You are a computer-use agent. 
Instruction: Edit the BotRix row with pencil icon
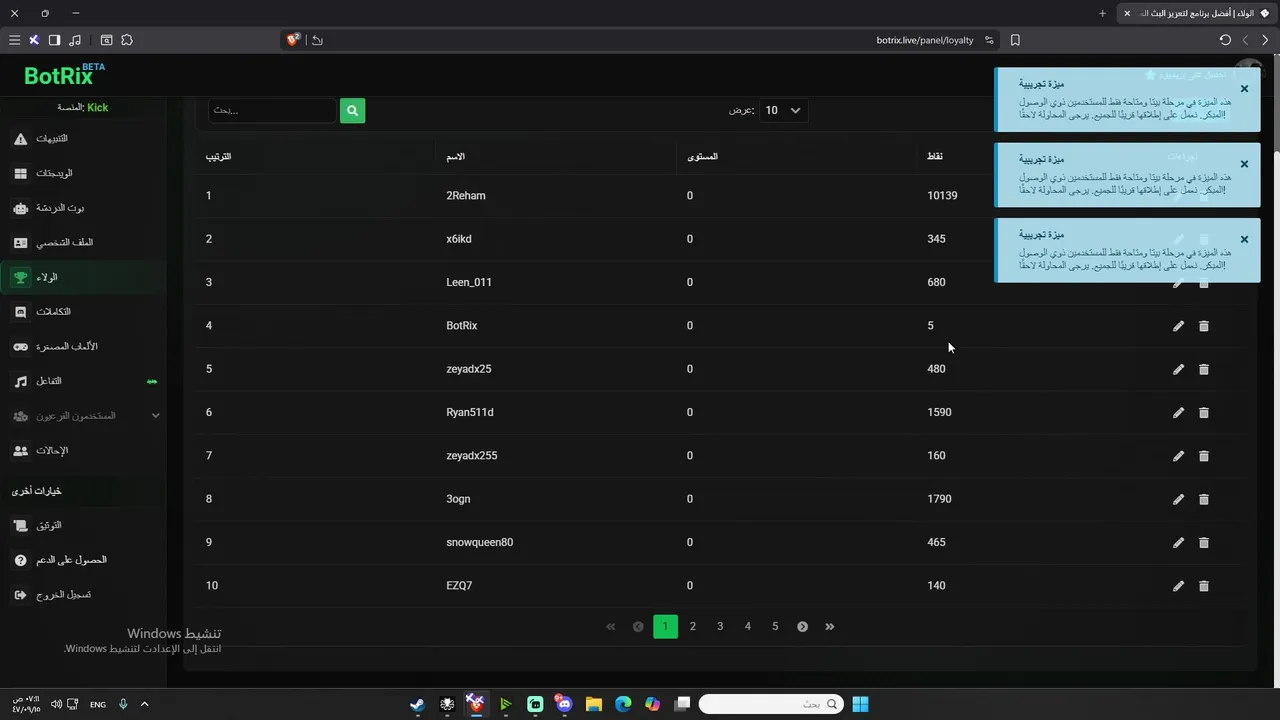pos(1178,326)
